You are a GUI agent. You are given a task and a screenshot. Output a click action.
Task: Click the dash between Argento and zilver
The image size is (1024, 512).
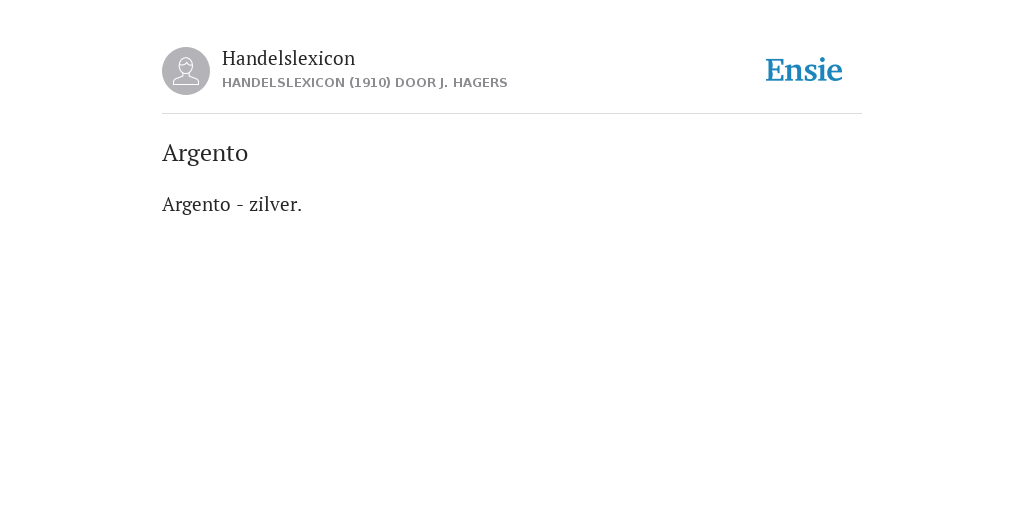click(240, 206)
